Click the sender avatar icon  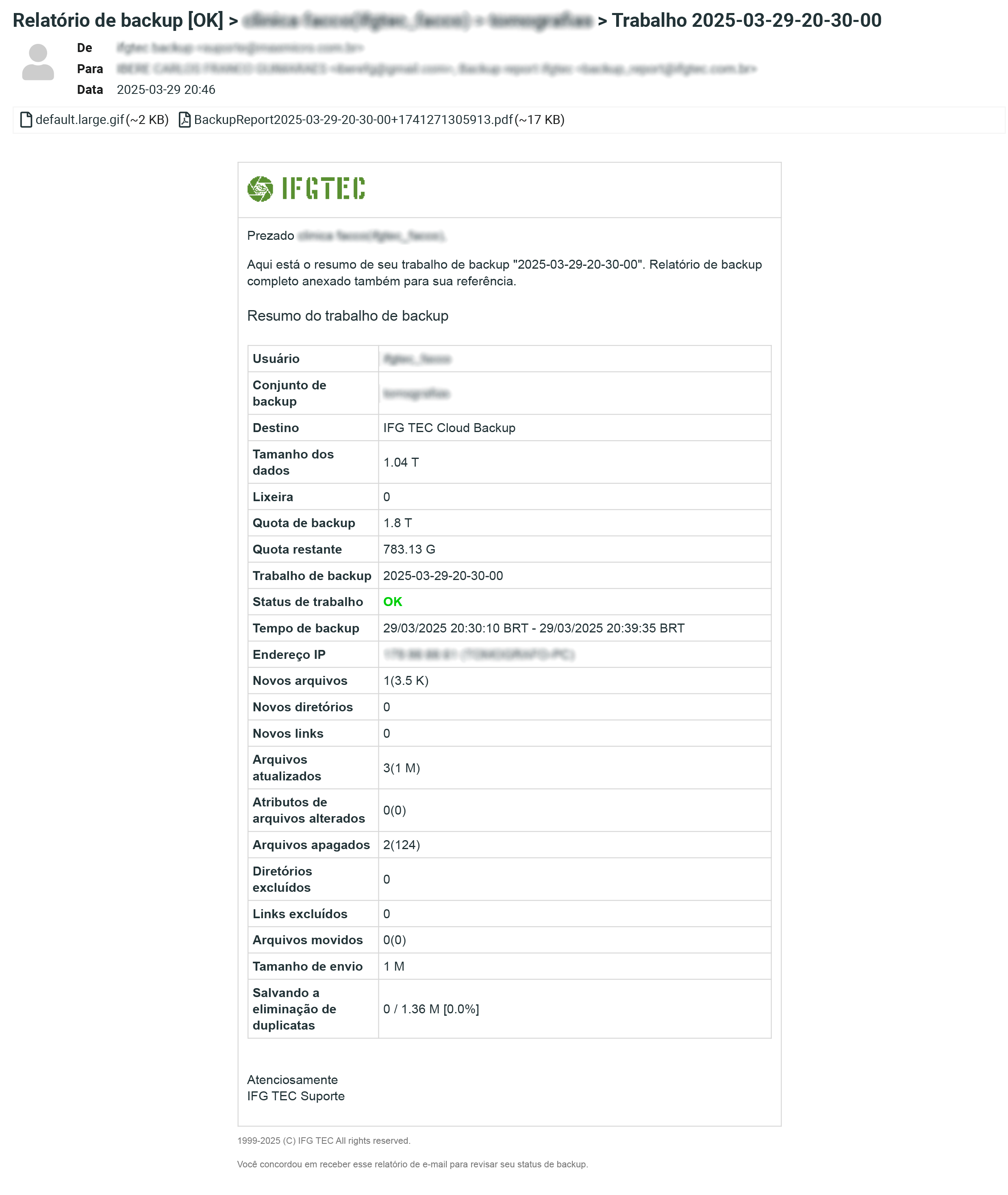38,62
